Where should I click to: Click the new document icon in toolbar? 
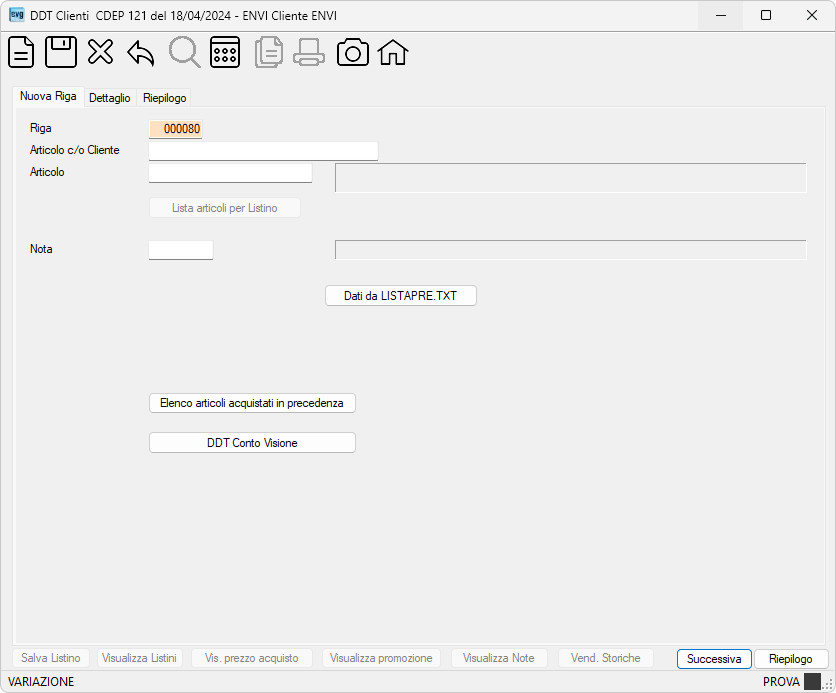[21, 52]
